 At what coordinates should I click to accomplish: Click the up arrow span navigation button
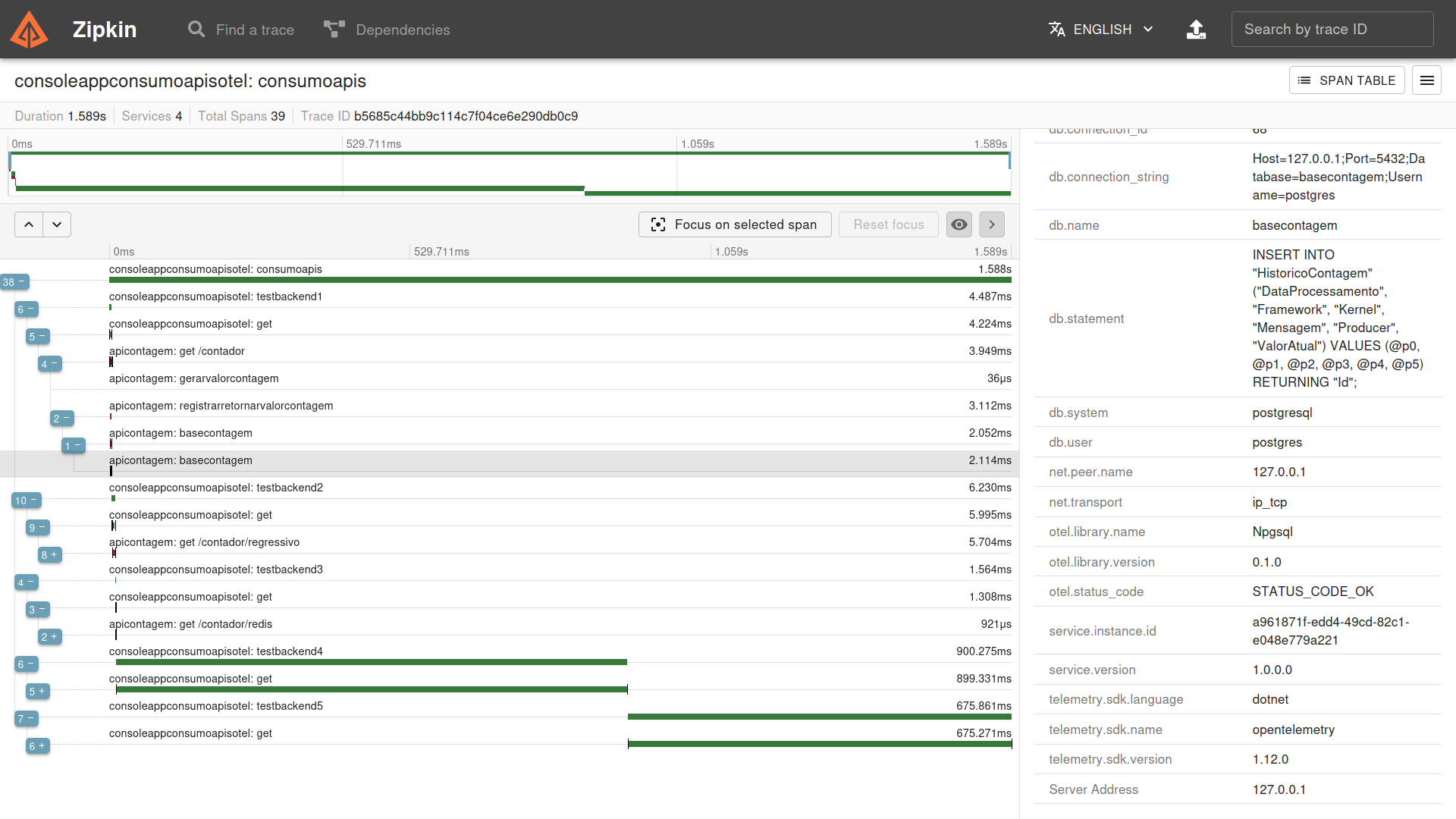[29, 224]
